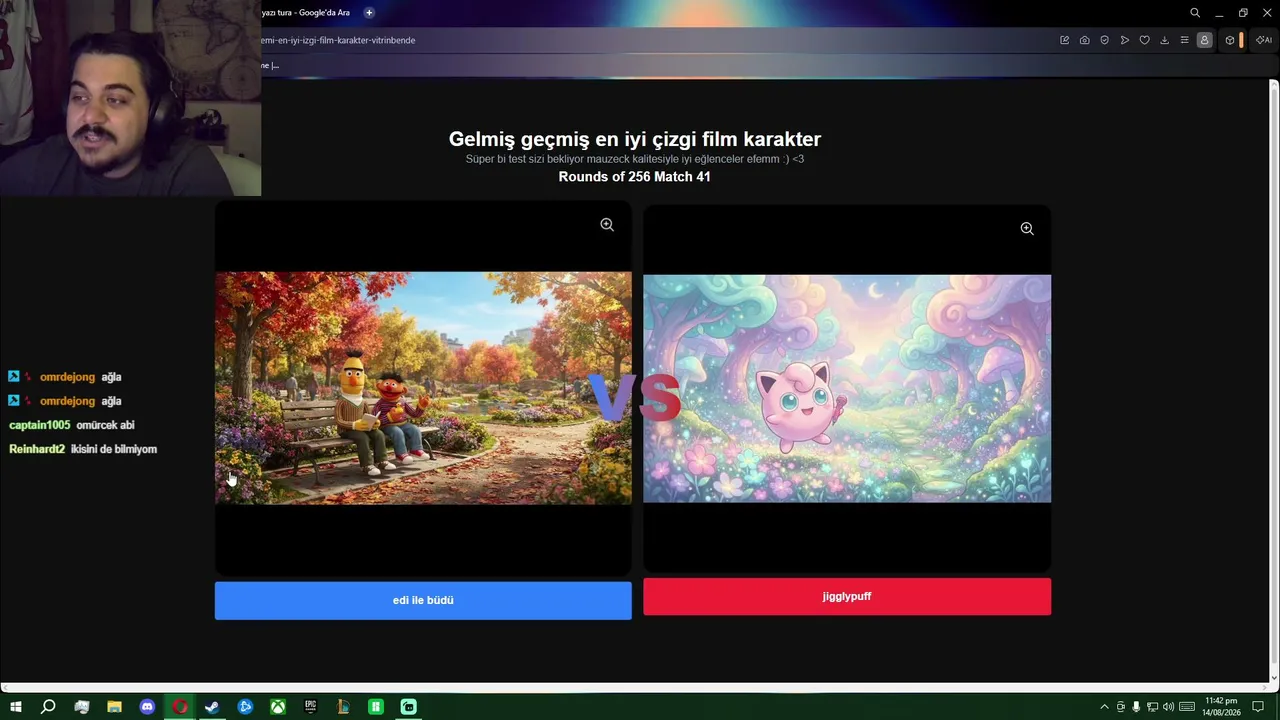Open Epic Games Launcher from the taskbar
Screen dimensions: 1280x720
point(310,707)
